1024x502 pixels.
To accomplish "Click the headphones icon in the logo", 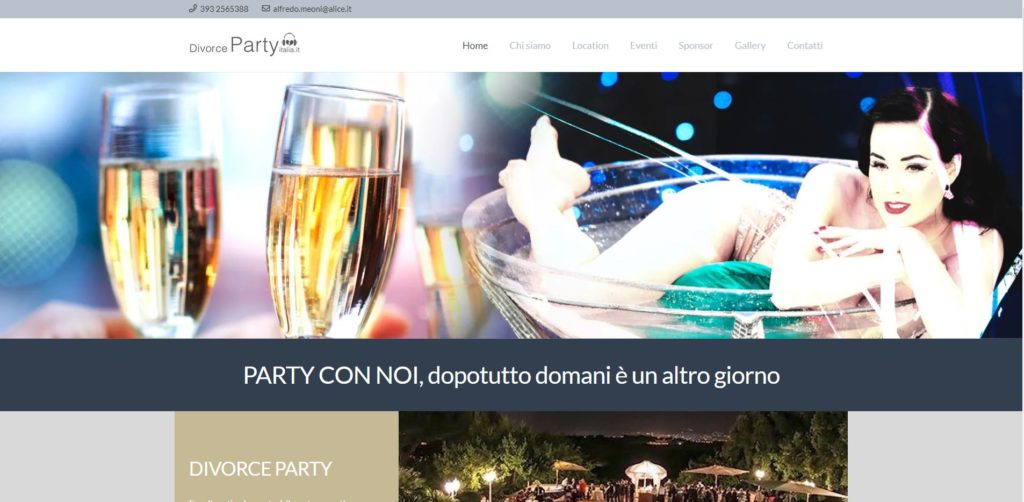I will (x=289, y=40).
